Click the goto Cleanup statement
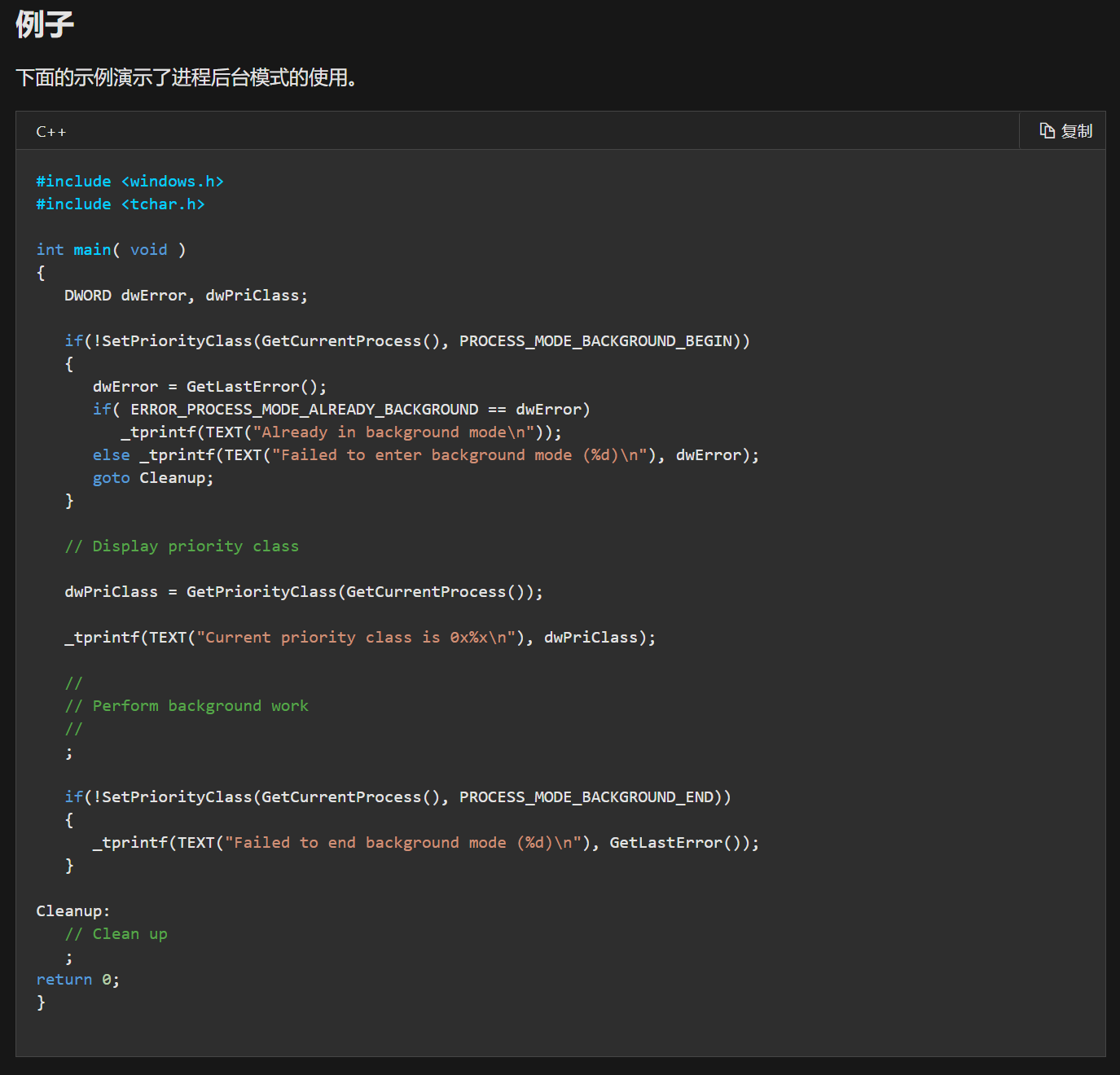 point(153,478)
